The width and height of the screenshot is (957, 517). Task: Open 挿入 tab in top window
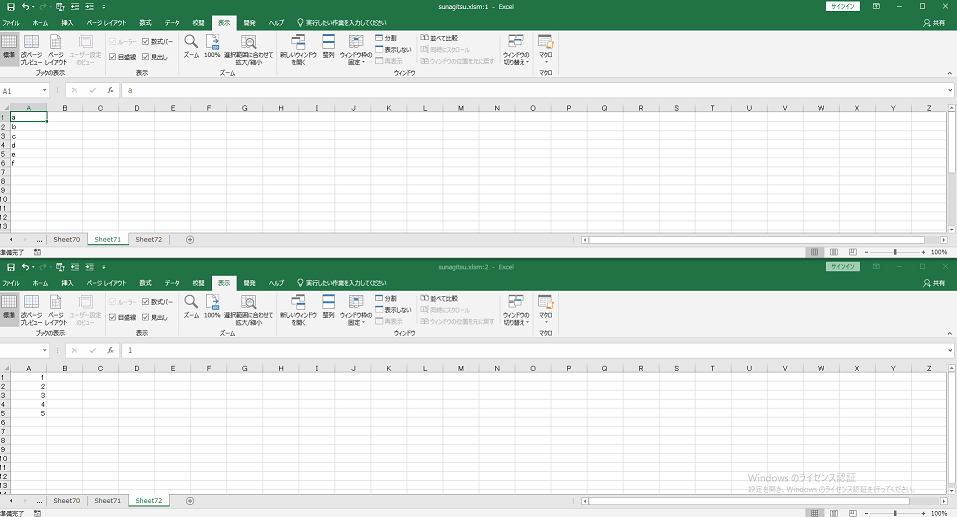67,23
